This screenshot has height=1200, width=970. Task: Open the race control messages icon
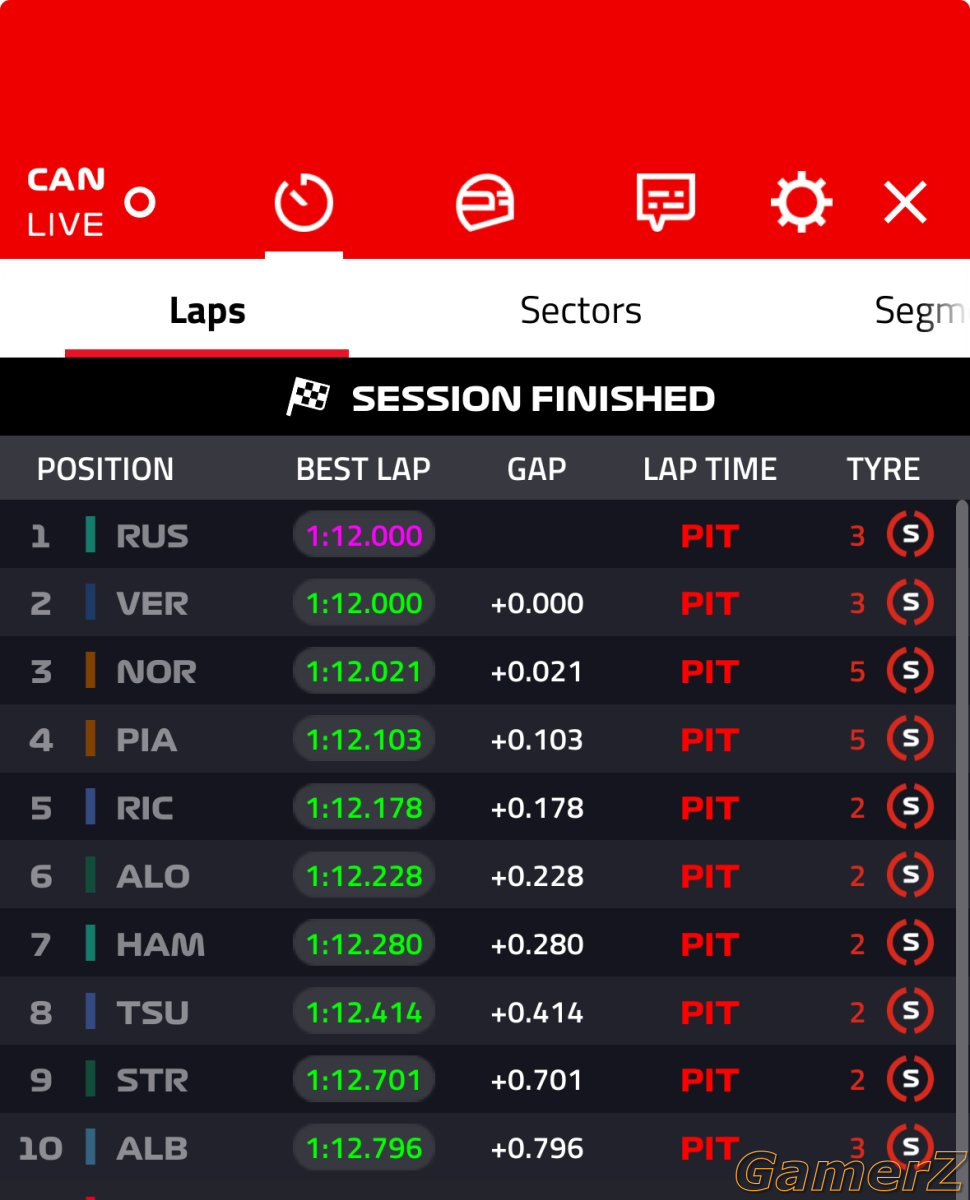[666, 202]
